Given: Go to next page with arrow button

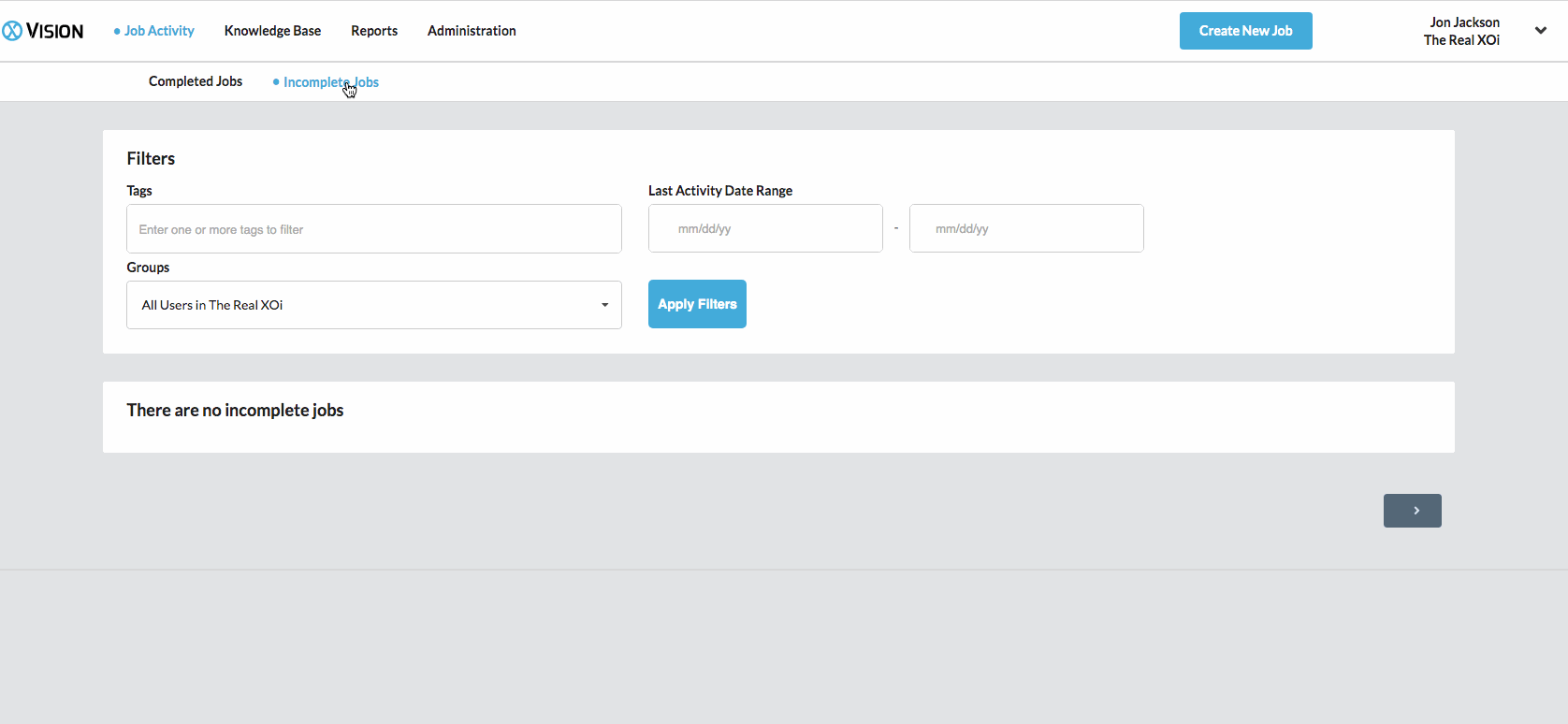Looking at the screenshot, I should [x=1412, y=511].
